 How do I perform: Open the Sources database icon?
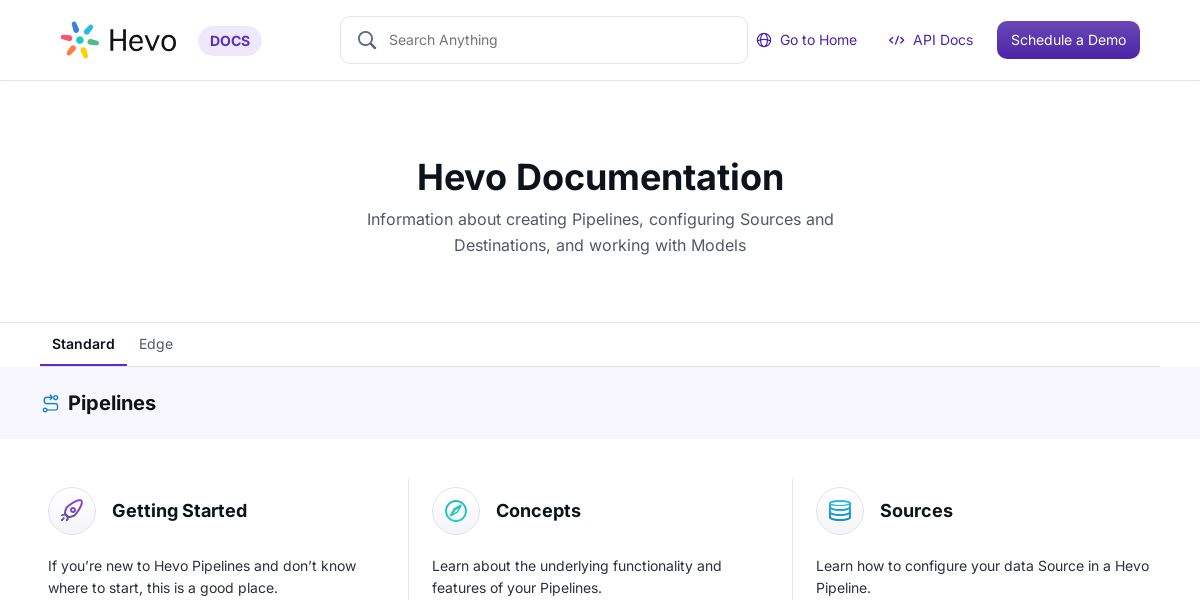840,511
